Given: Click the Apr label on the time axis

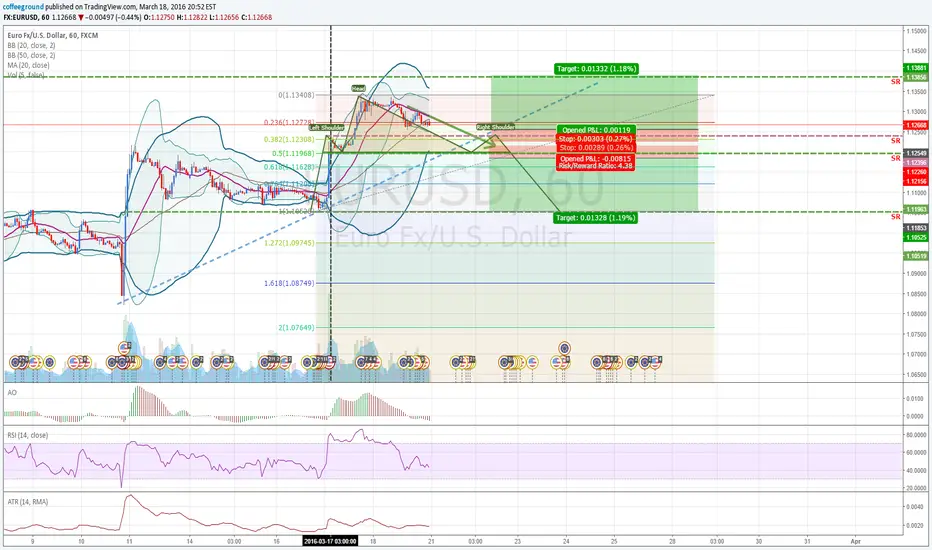Looking at the screenshot, I should point(855,542).
